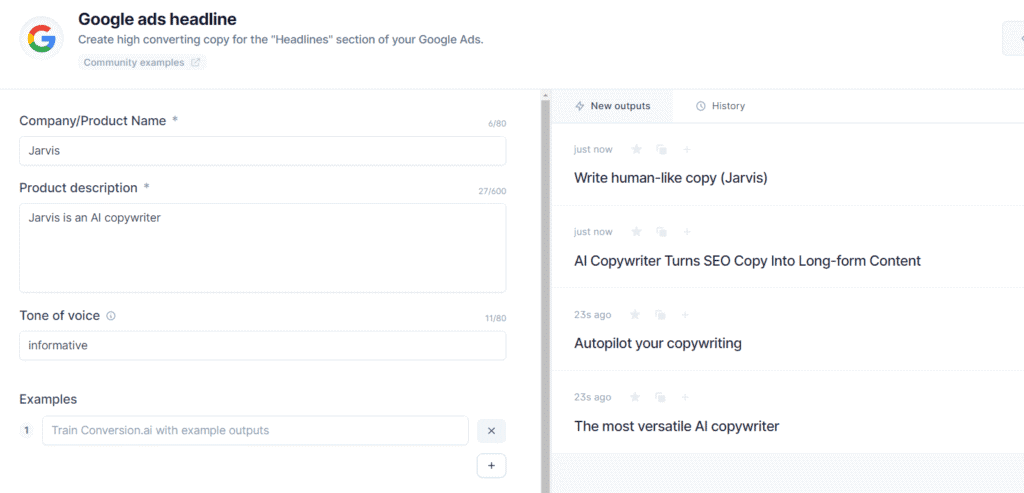Click the Product description text area
This screenshot has height=493, width=1024.
pyautogui.click(x=263, y=248)
